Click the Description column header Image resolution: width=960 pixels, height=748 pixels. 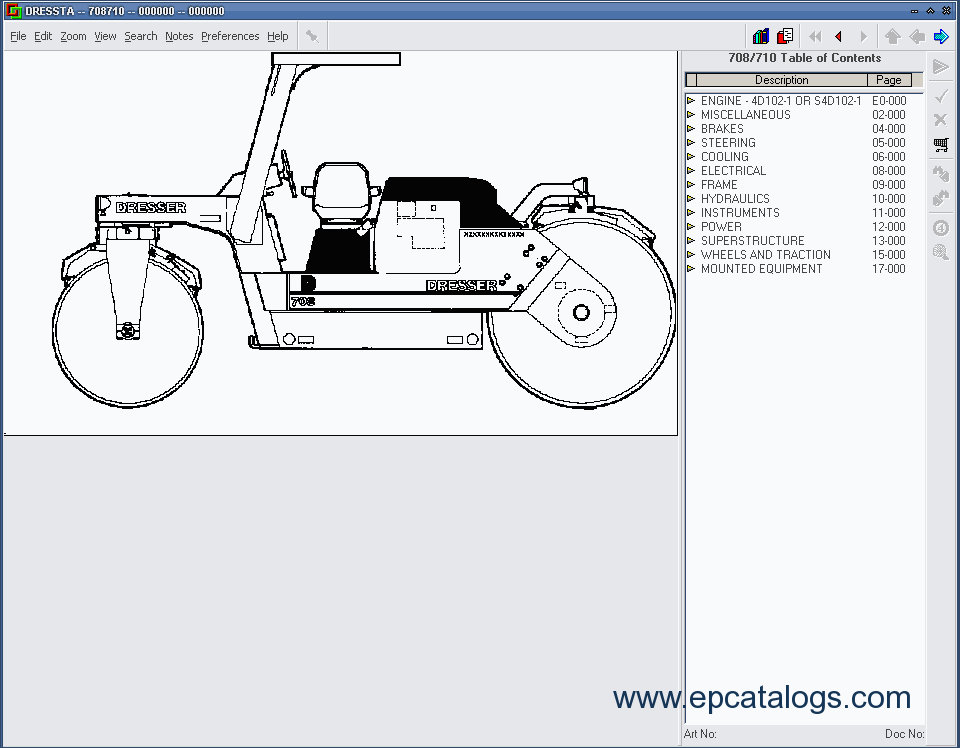point(781,80)
